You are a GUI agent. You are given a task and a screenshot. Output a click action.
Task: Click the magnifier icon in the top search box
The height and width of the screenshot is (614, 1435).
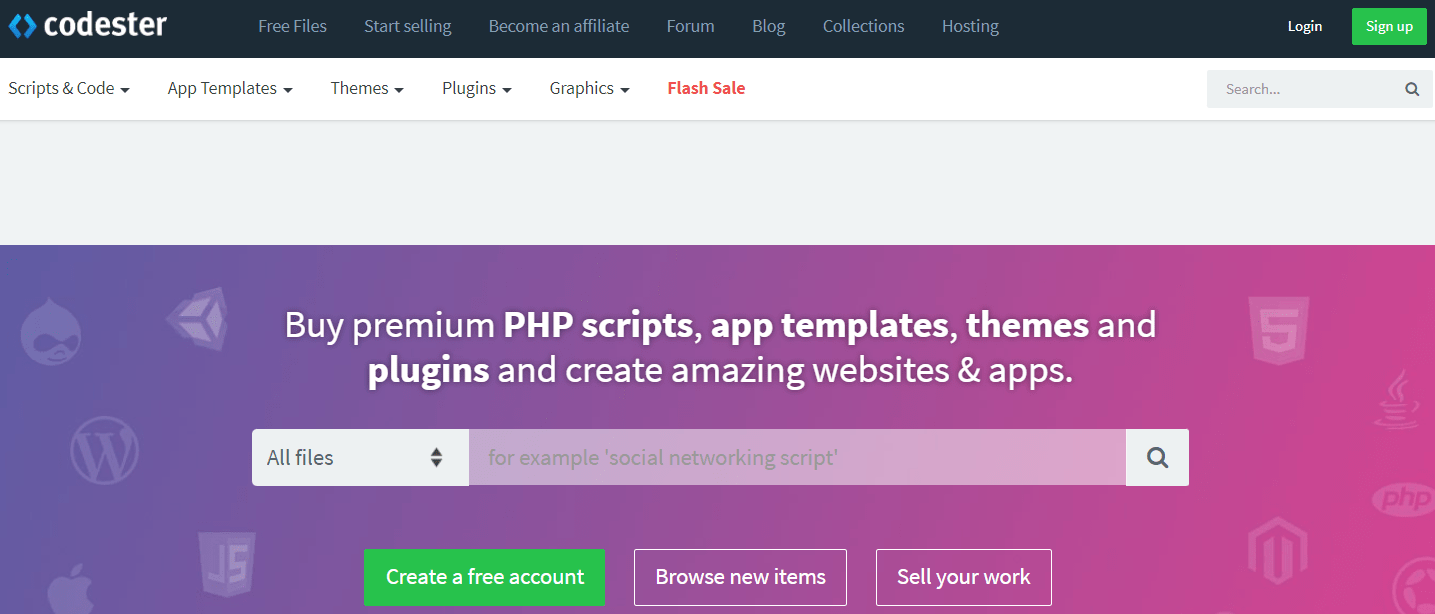pyautogui.click(x=1412, y=89)
